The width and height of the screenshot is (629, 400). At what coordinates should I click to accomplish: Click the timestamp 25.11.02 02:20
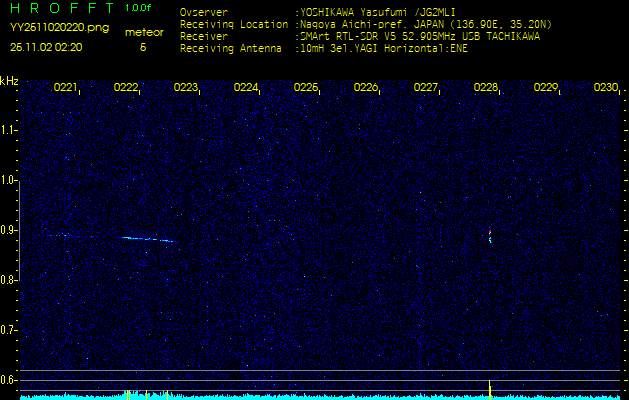pyautogui.click(x=46, y=47)
